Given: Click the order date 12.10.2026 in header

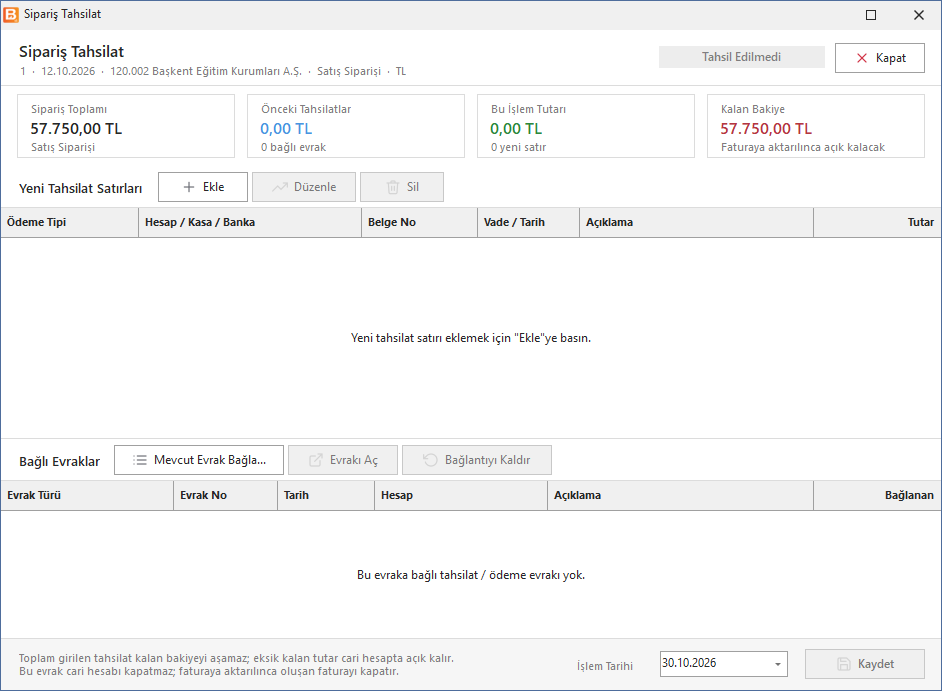Looking at the screenshot, I should pos(68,72).
